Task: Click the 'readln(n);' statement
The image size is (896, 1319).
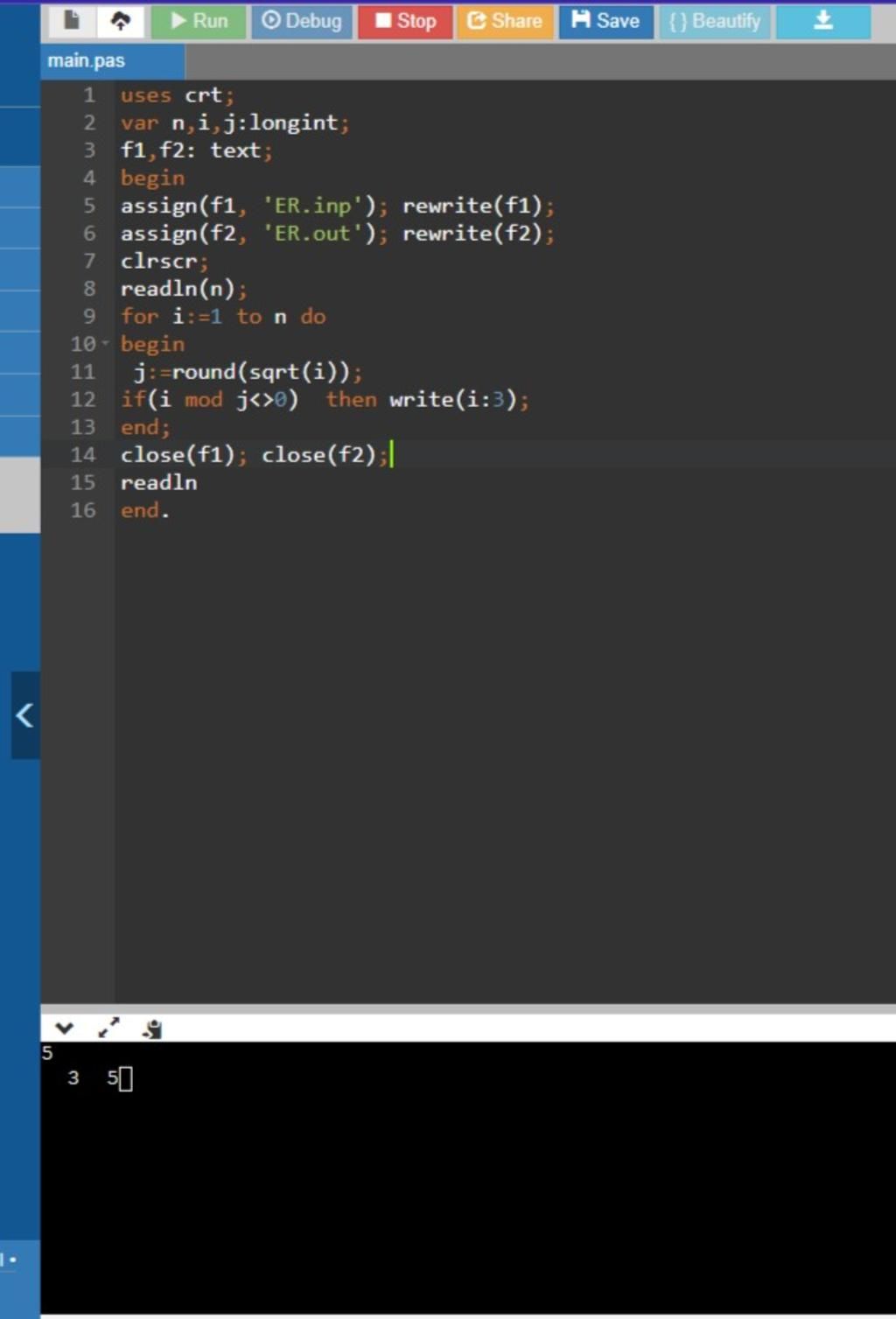Action: pos(184,289)
